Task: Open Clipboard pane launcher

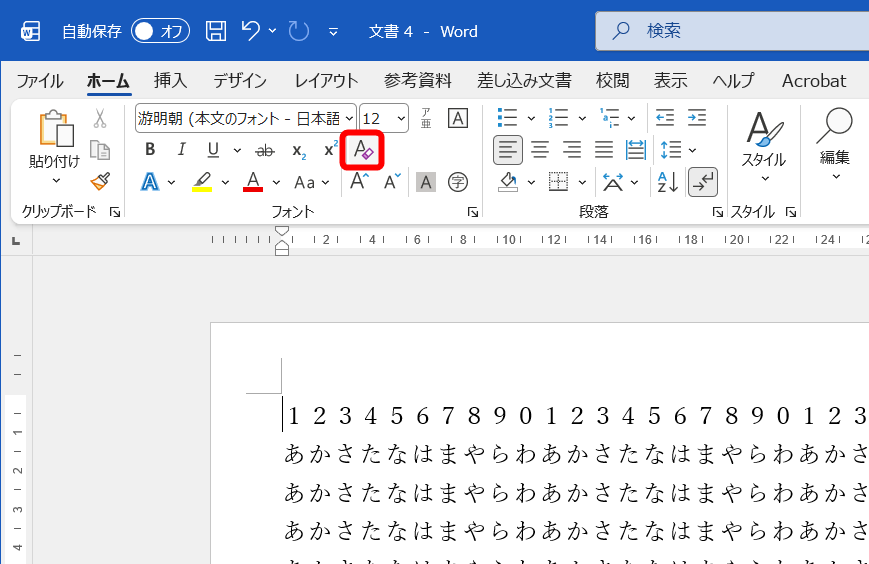Action: pos(115,212)
